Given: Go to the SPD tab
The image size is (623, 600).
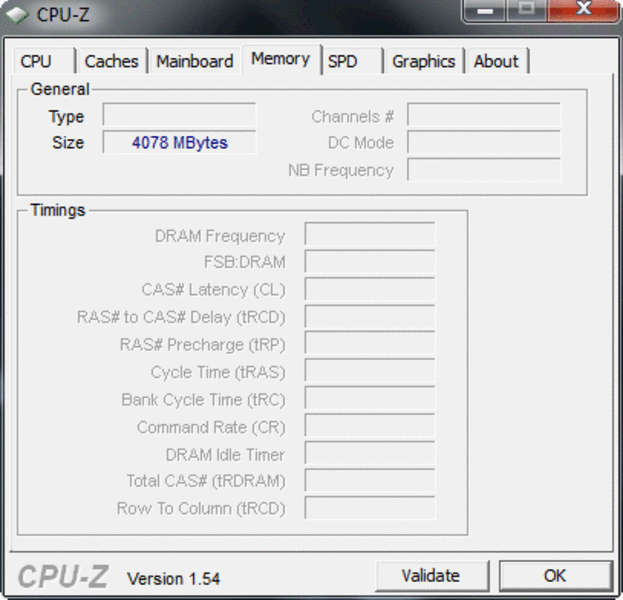Looking at the screenshot, I should [x=352, y=61].
